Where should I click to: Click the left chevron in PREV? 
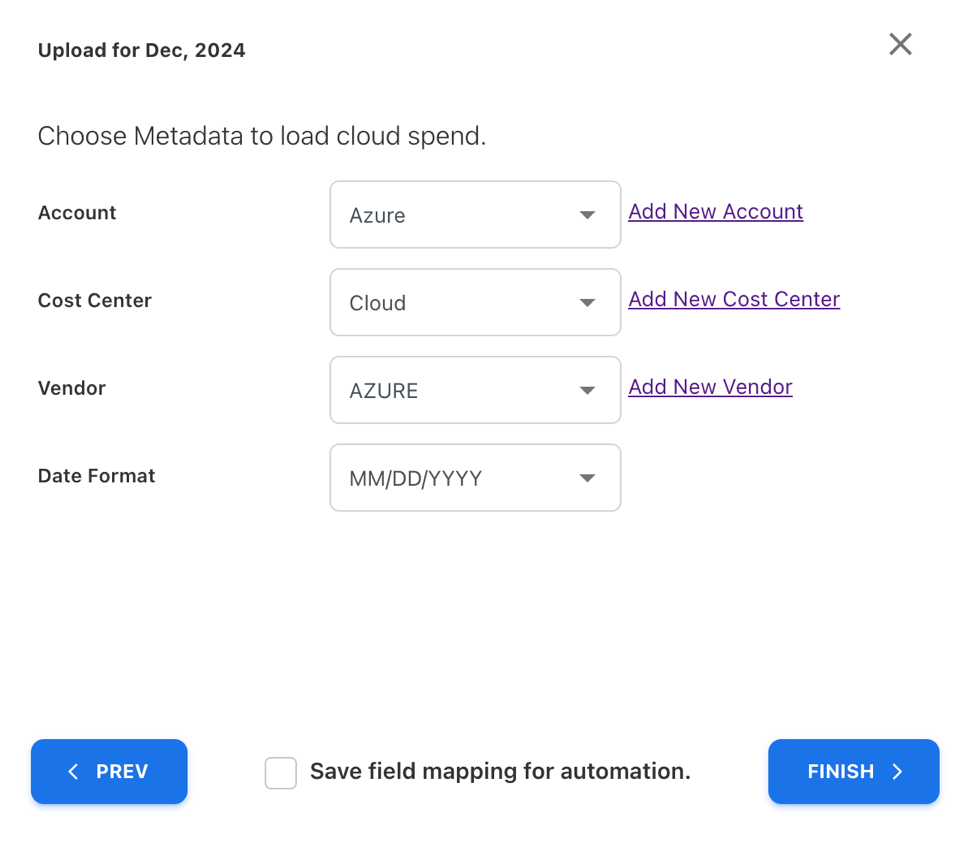(72, 771)
